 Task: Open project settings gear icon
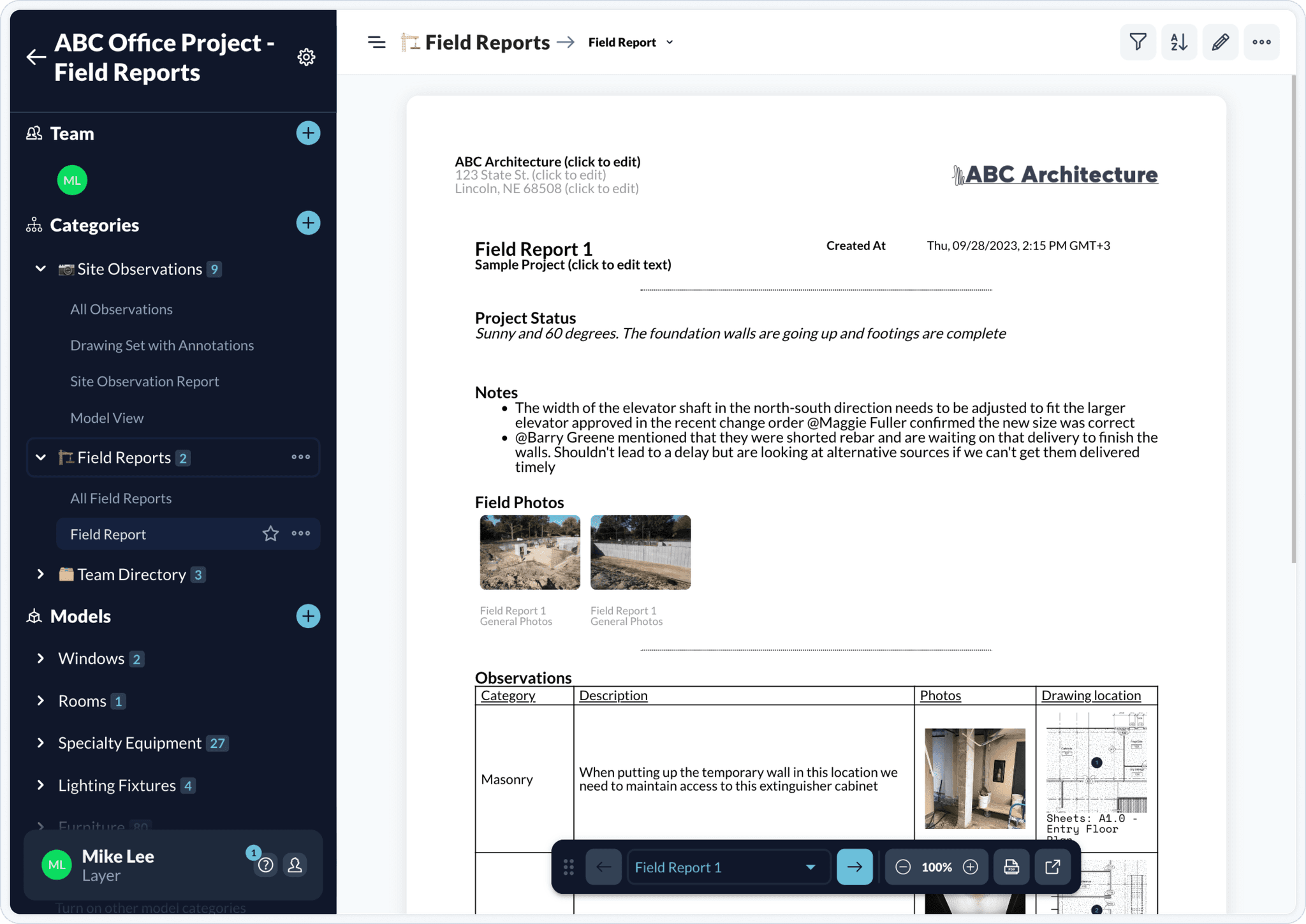(x=307, y=57)
